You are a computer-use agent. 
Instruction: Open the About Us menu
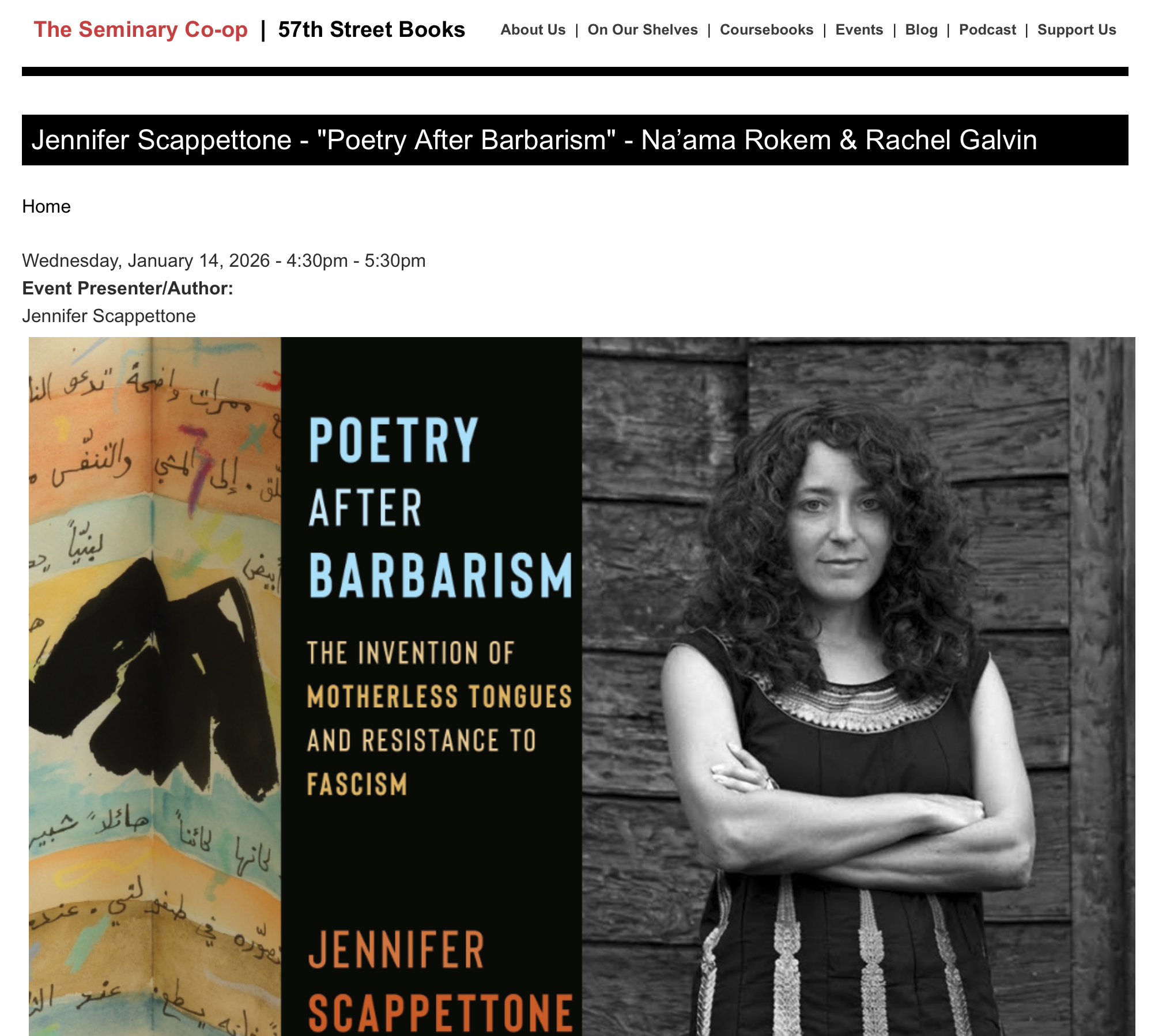533,30
